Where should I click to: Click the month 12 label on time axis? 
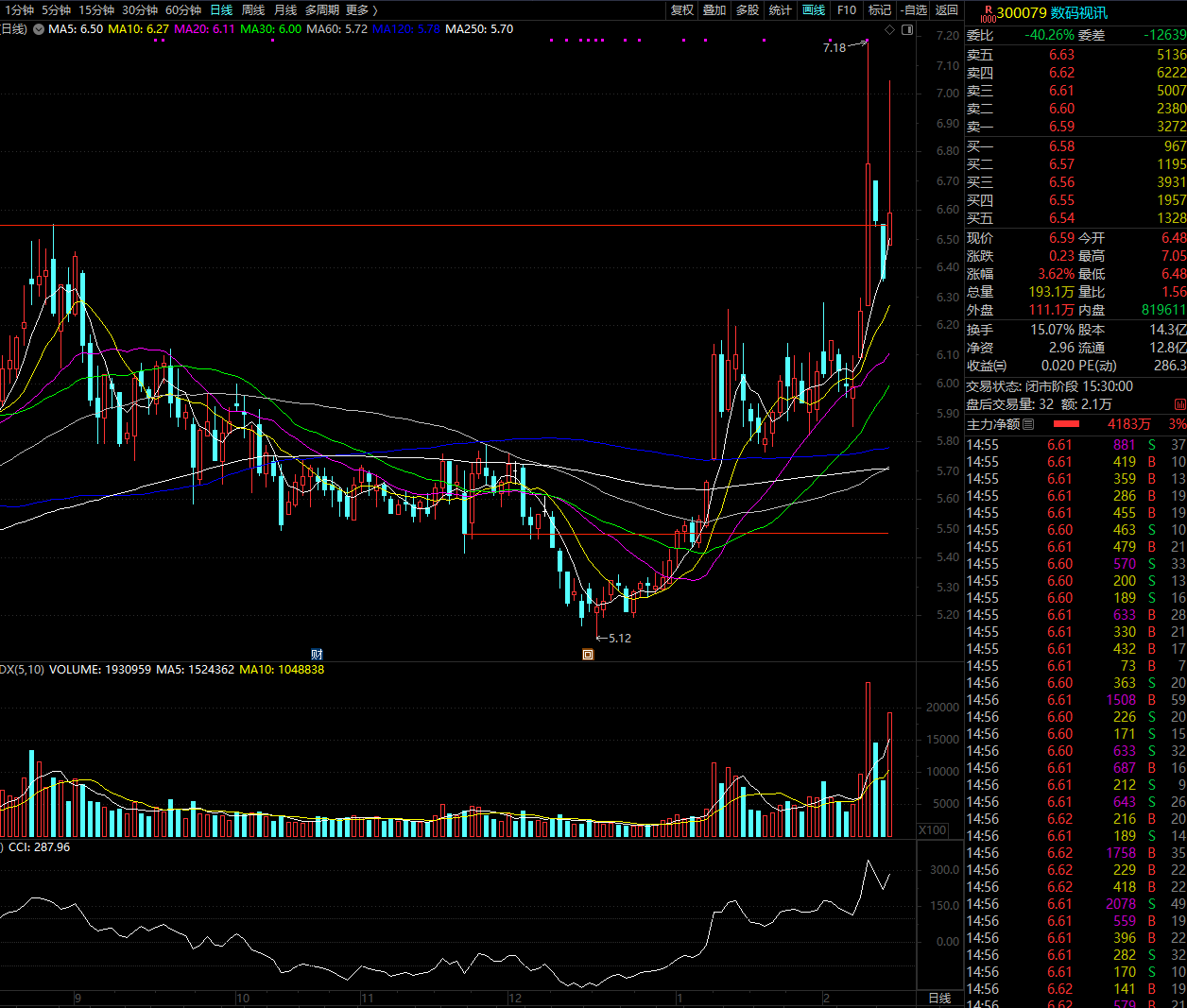[515, 999]
